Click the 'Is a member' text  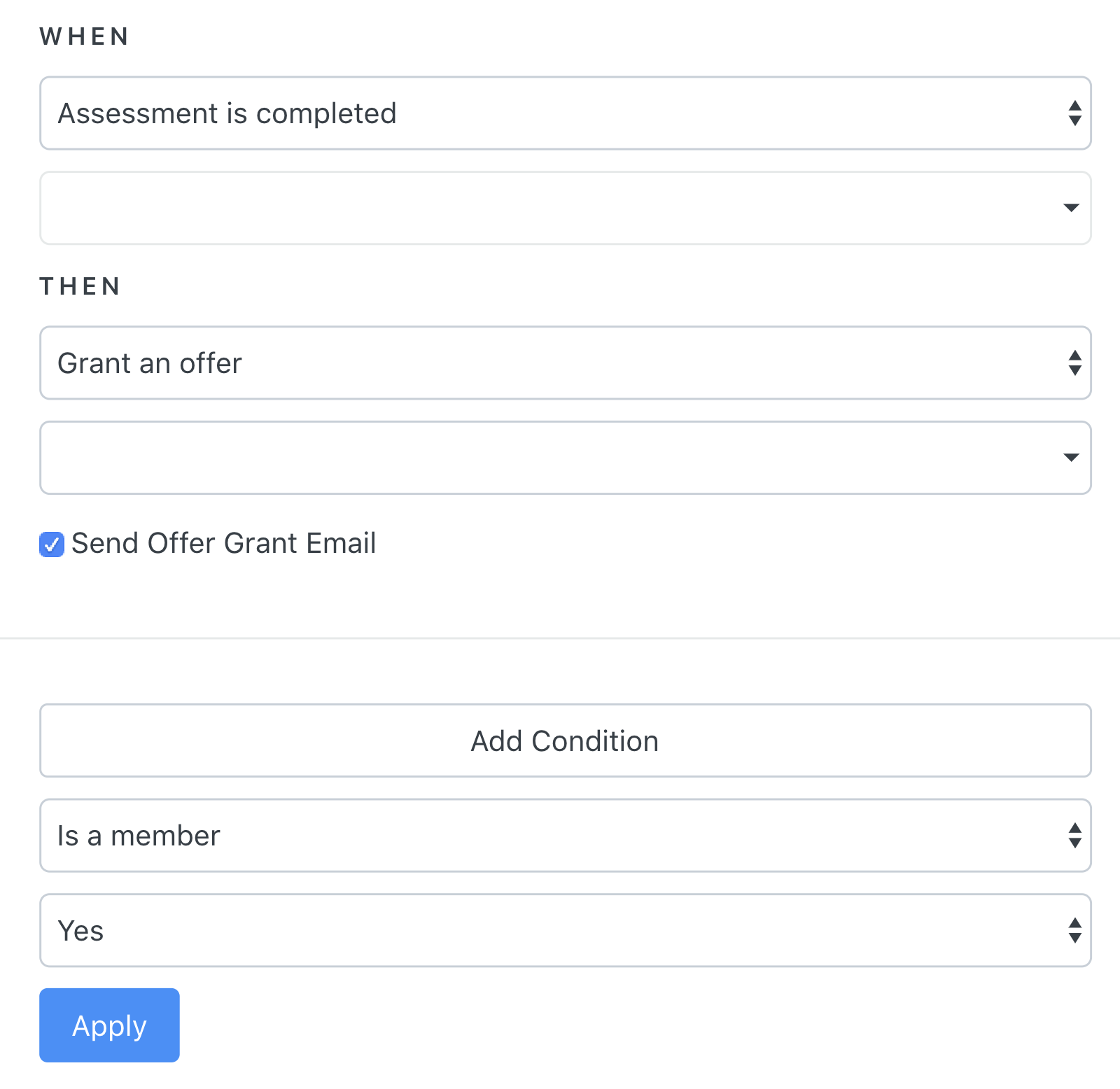[x=139, y=836]
